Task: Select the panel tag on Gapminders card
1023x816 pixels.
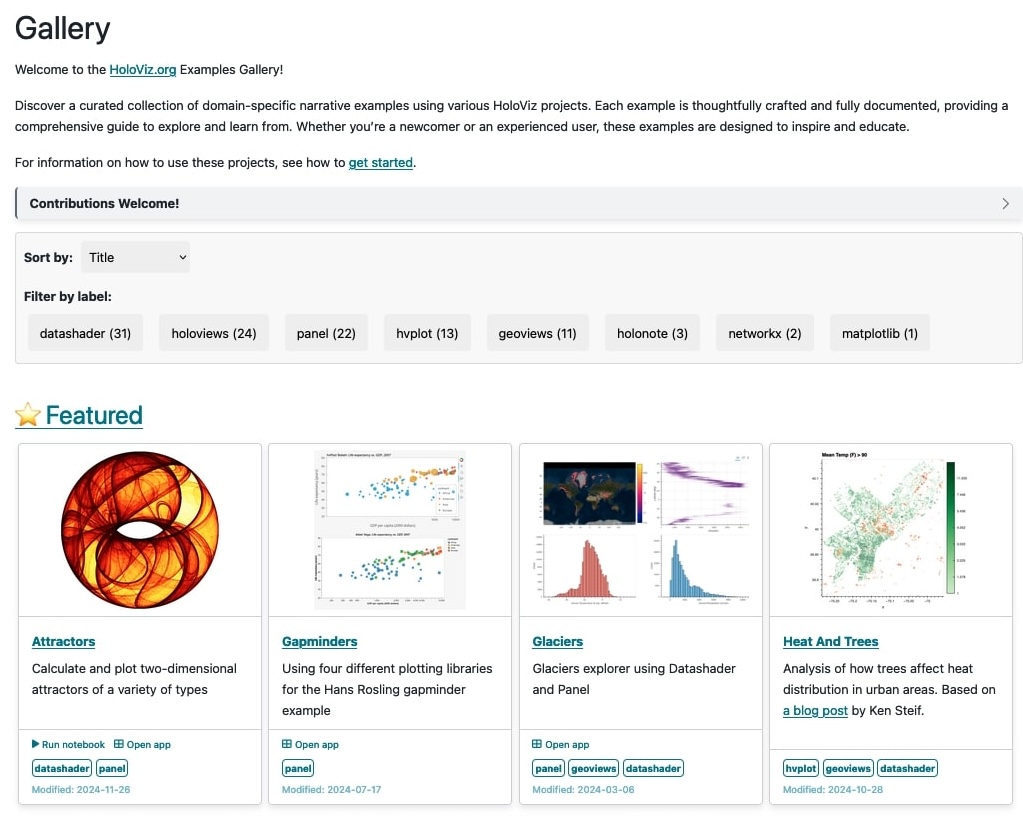Action: [298, 768]
